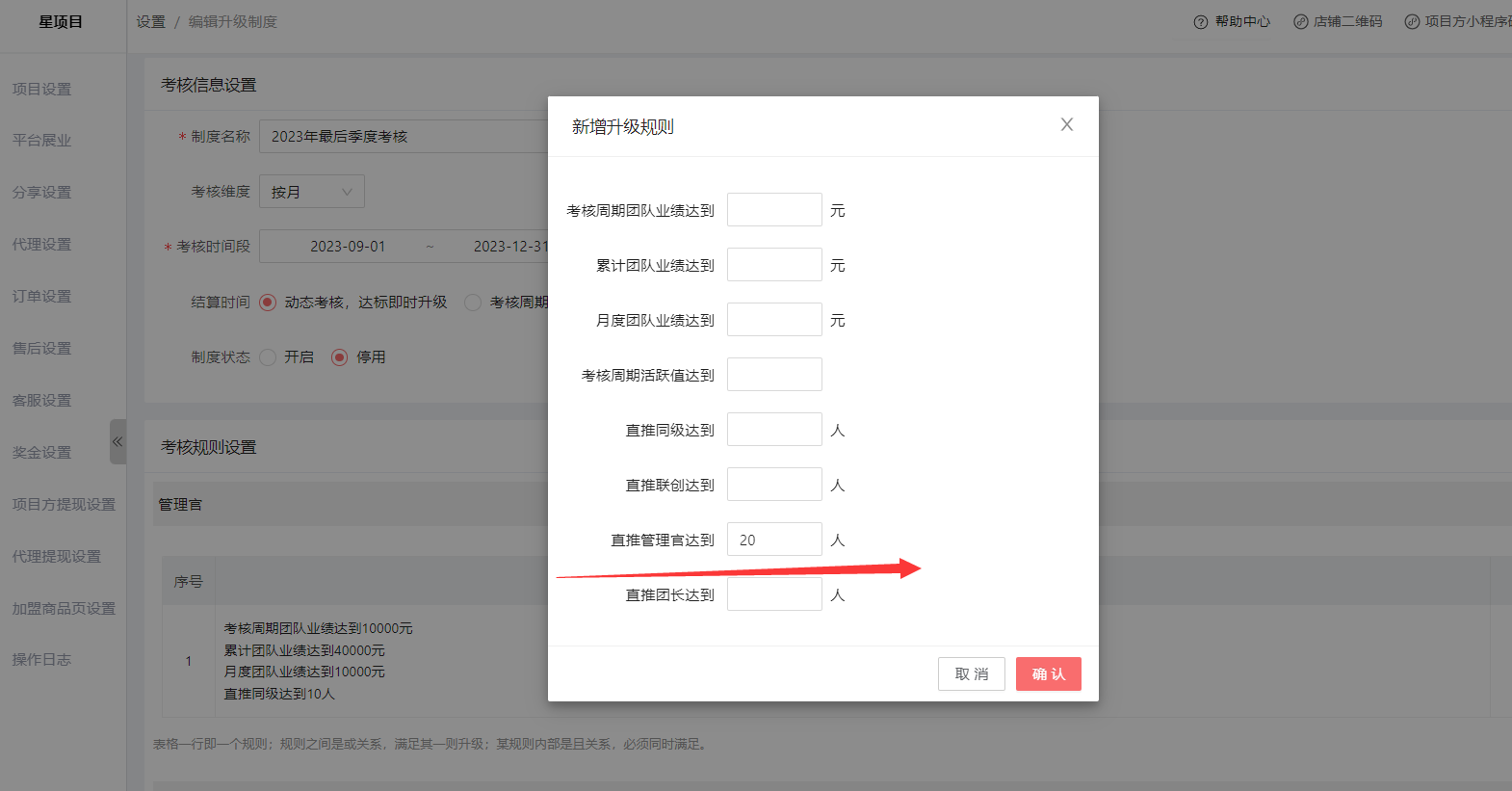The image size is (1512, 791).
Task: Click the 设置 breadcrumb link
Action: pyautogui.click(x=150, y=22)
